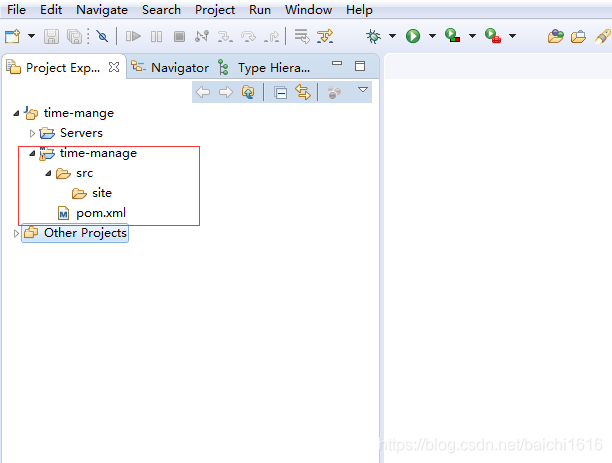Viewport: 612px width, 463px height.
Task: Open dropdown next to coverage run icon
Action: 472,36
